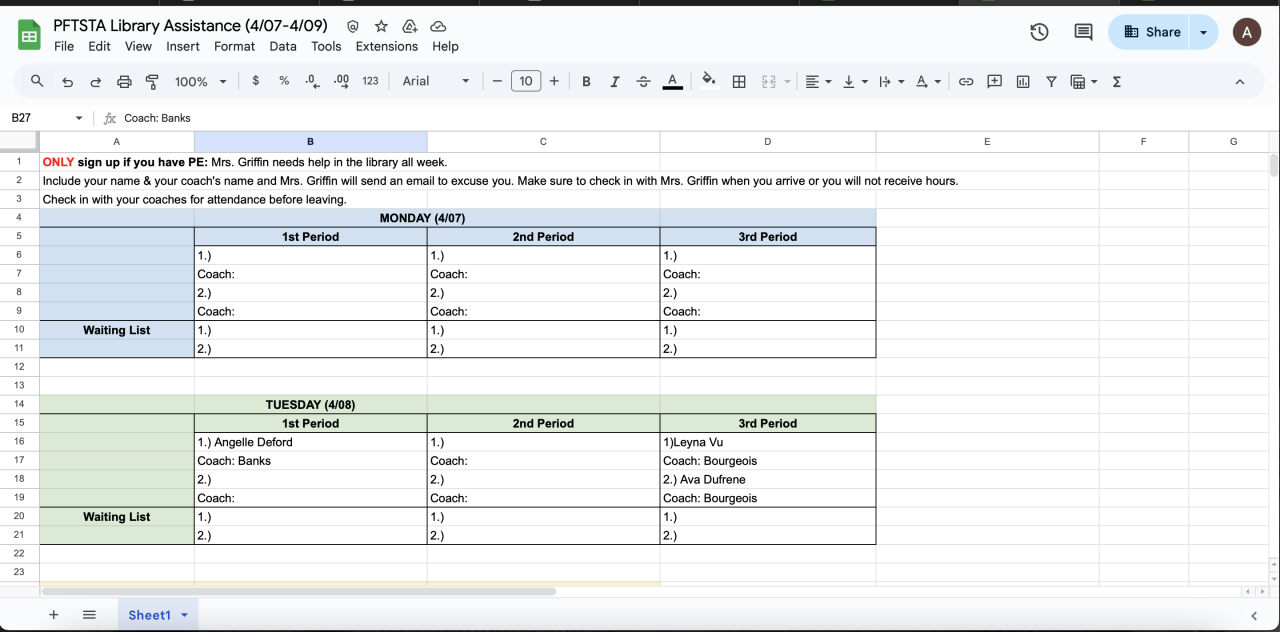The height and width of the screenshot is (632, 1280).
Task: Open Share options dropdown arrow
Action: click(x=1203, y=32)
